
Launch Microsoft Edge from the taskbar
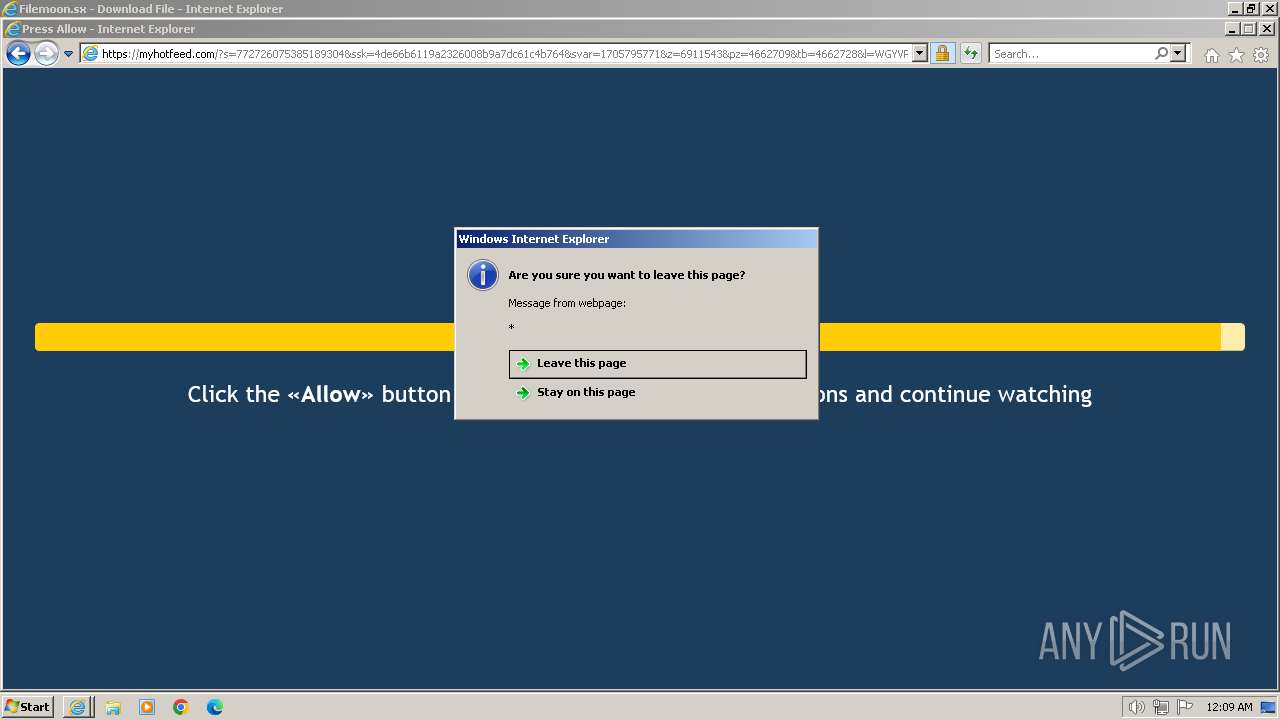pyautogui.click(x=215, y=707)
